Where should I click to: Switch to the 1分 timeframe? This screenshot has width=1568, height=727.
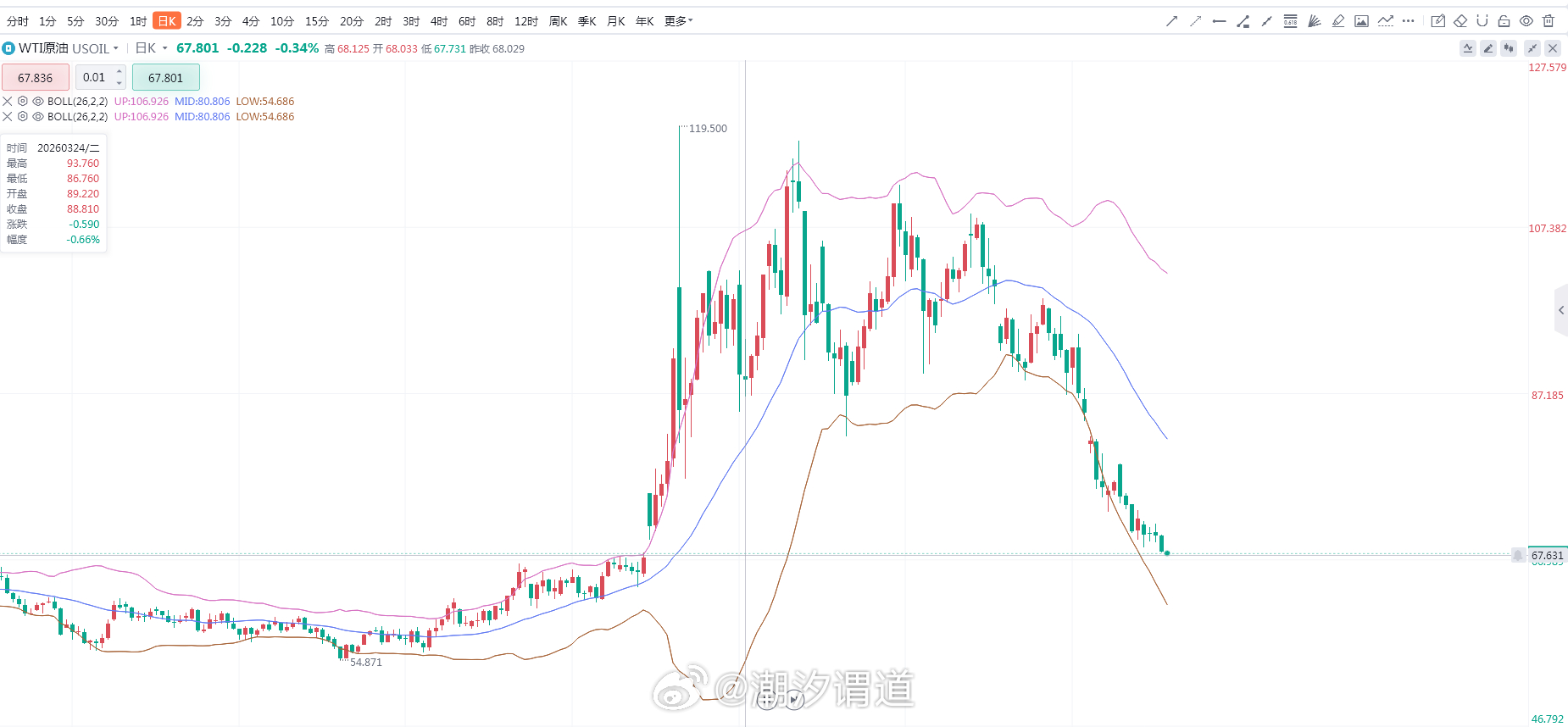tap(47, 21)
